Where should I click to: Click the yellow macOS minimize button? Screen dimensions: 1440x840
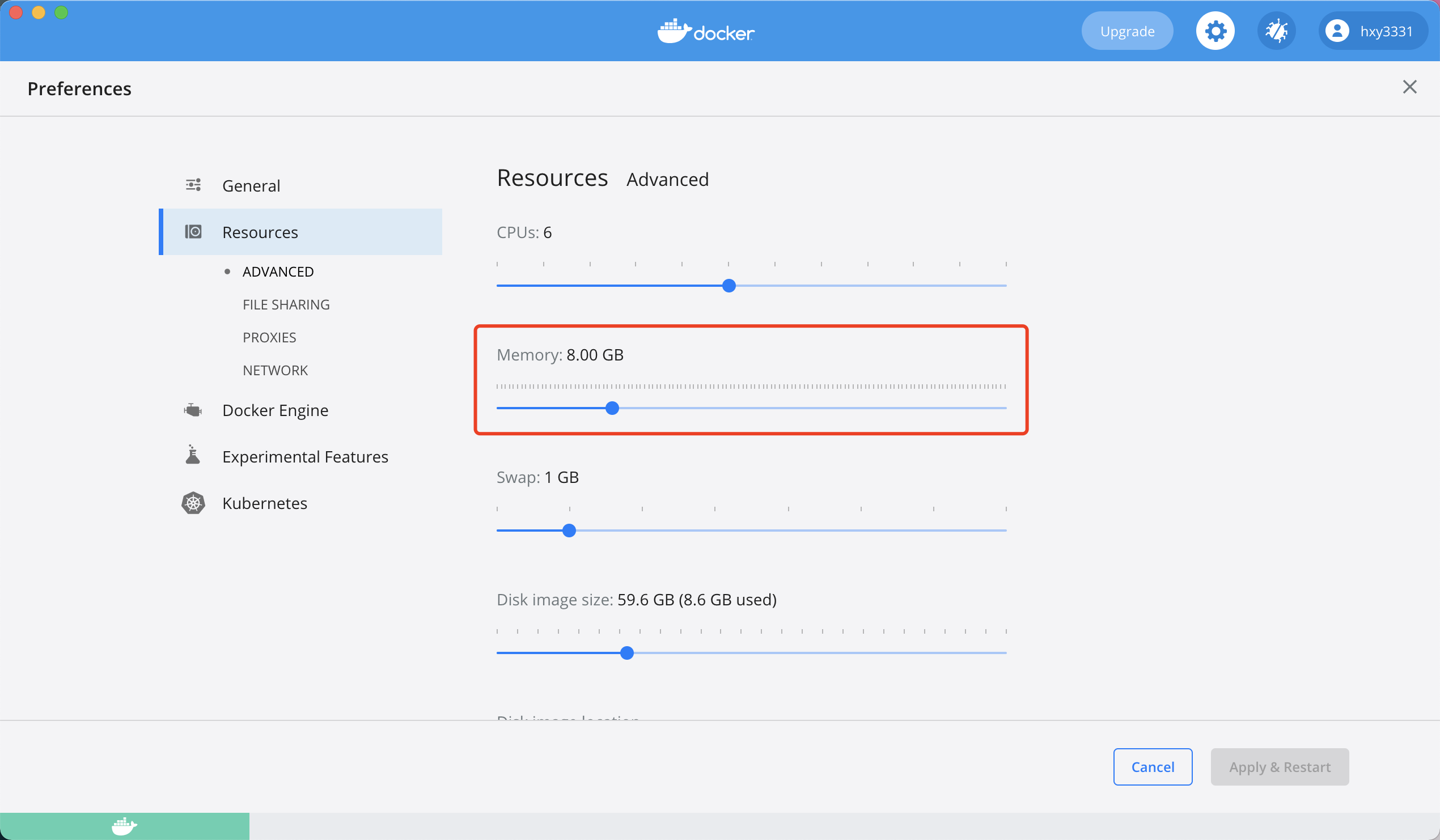[x=39, y=12]
